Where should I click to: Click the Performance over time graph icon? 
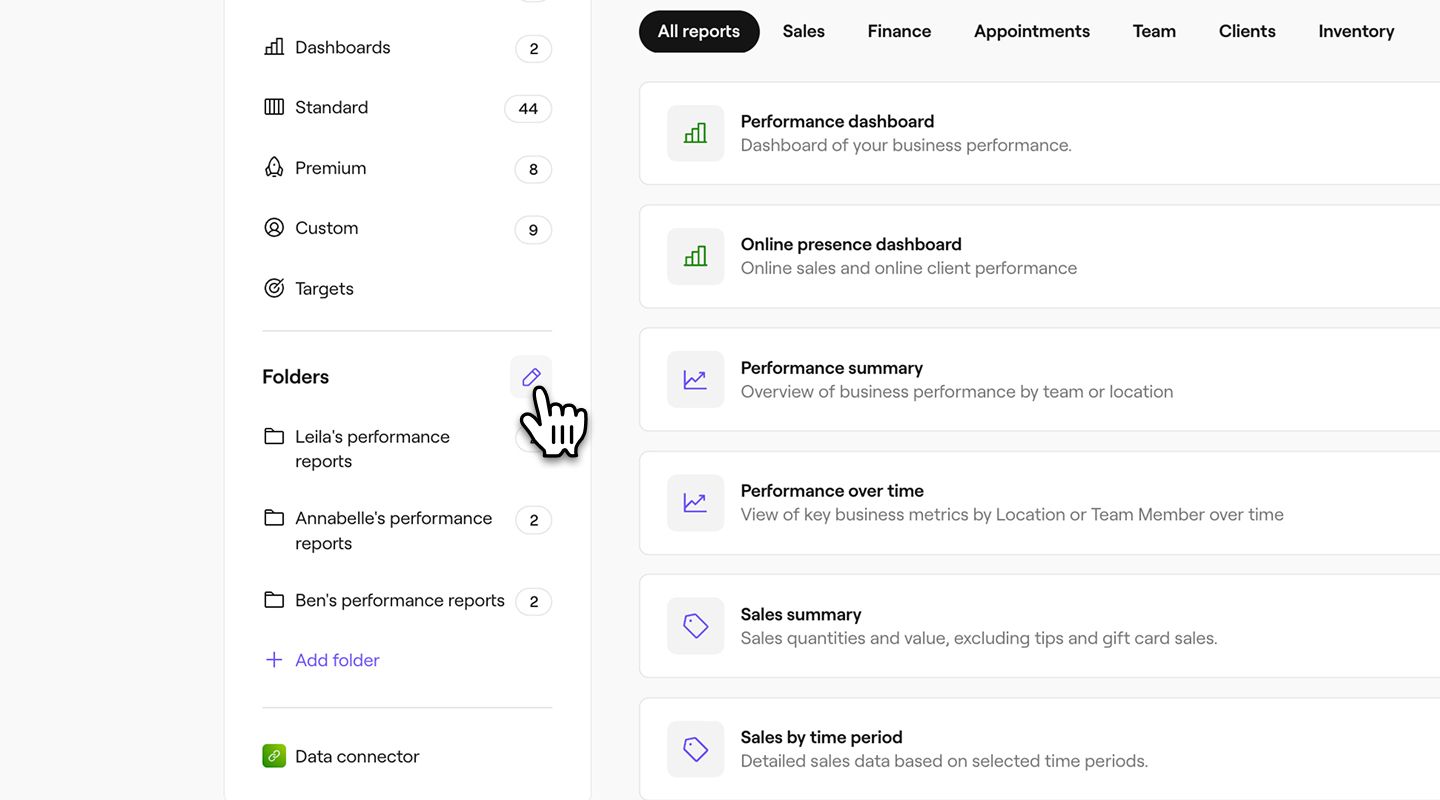pos(695,503)
